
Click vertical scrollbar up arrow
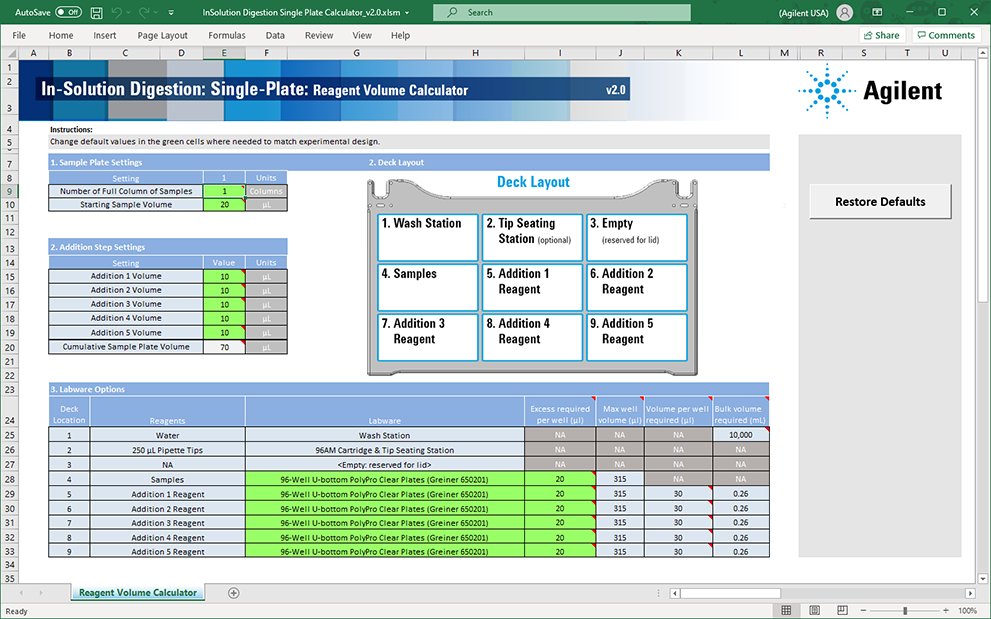(983, 54)
